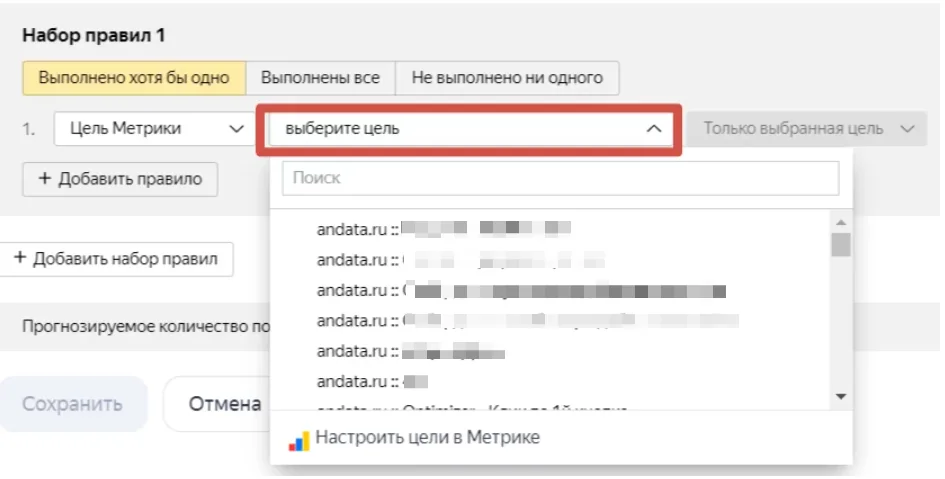Open the 'Настроить цели в Метрике' link
The image size is (945, 479).
click(x=427, y=437)
